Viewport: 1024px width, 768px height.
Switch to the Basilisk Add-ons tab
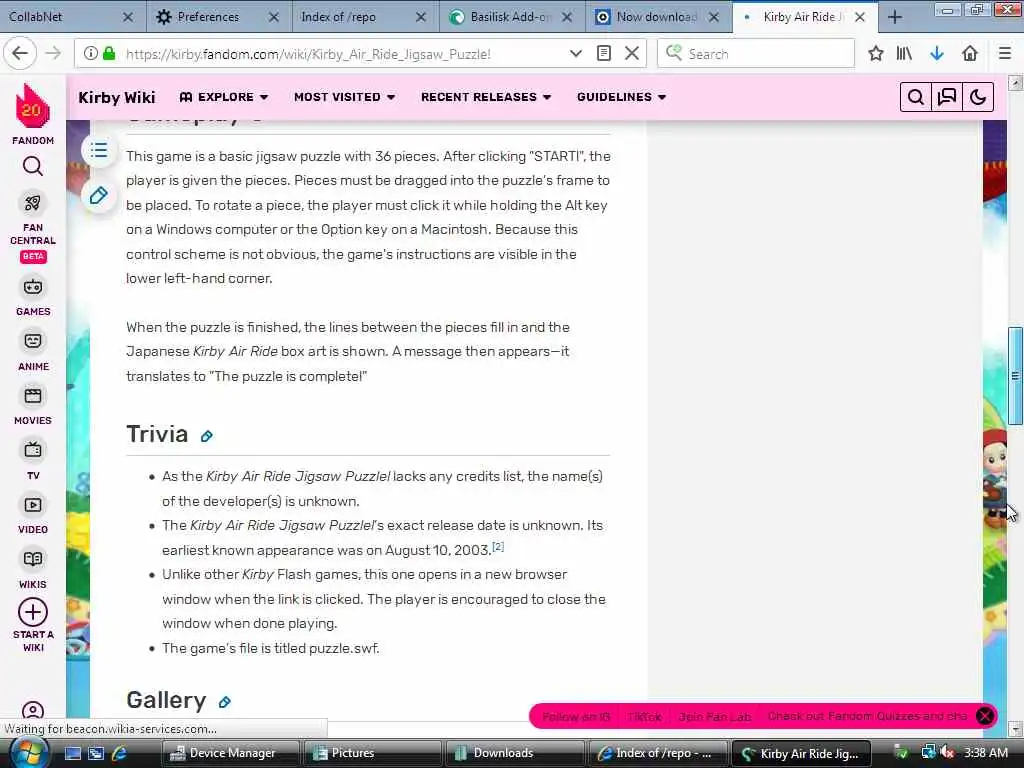click(511, 17)
